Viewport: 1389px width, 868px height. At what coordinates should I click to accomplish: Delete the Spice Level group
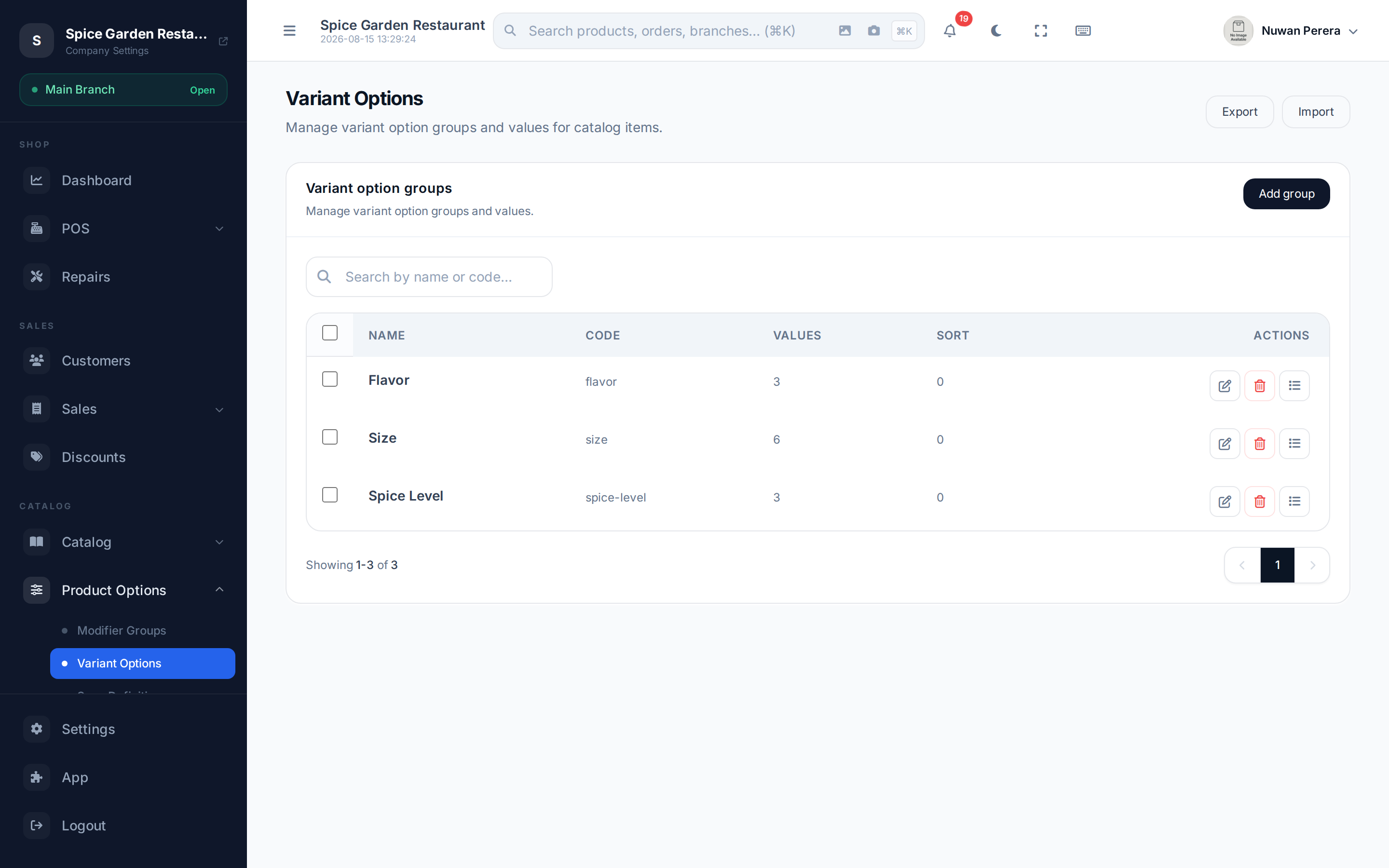1259,502
